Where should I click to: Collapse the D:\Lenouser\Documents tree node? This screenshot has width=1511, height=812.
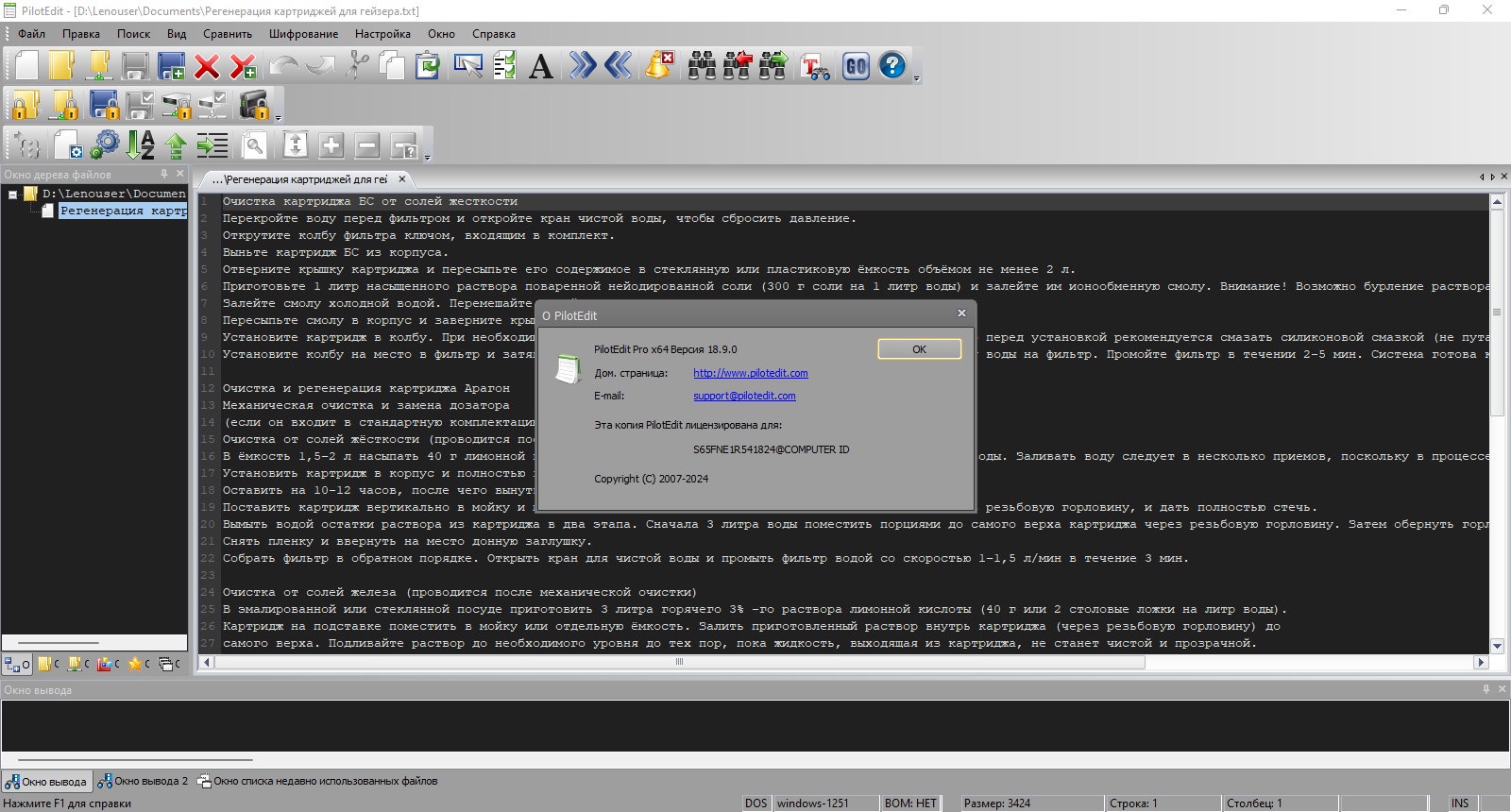[x=13, y=195]
